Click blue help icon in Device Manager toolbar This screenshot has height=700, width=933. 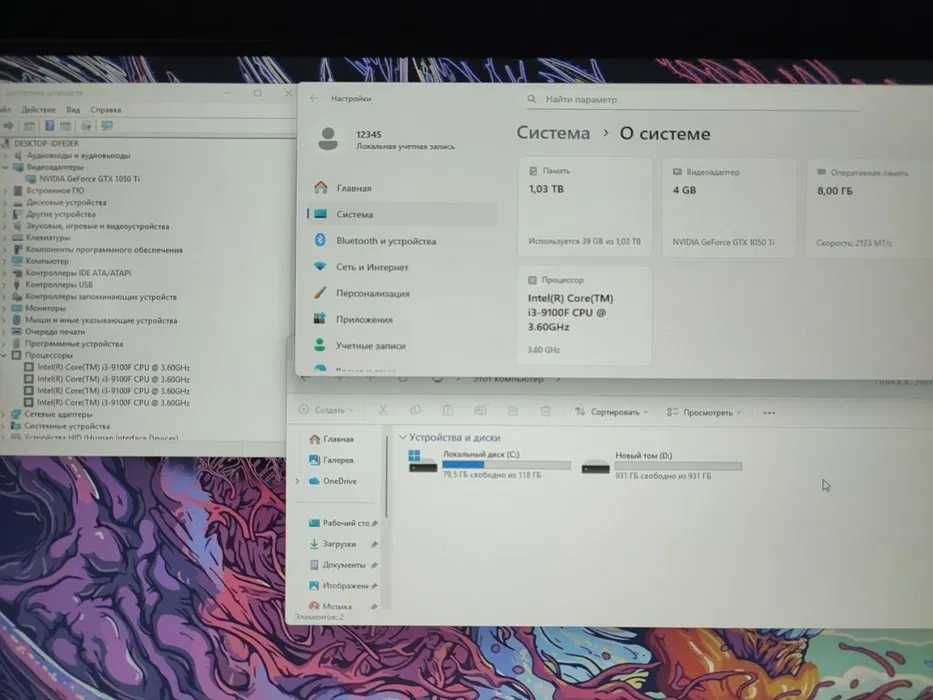coord(50,126)
